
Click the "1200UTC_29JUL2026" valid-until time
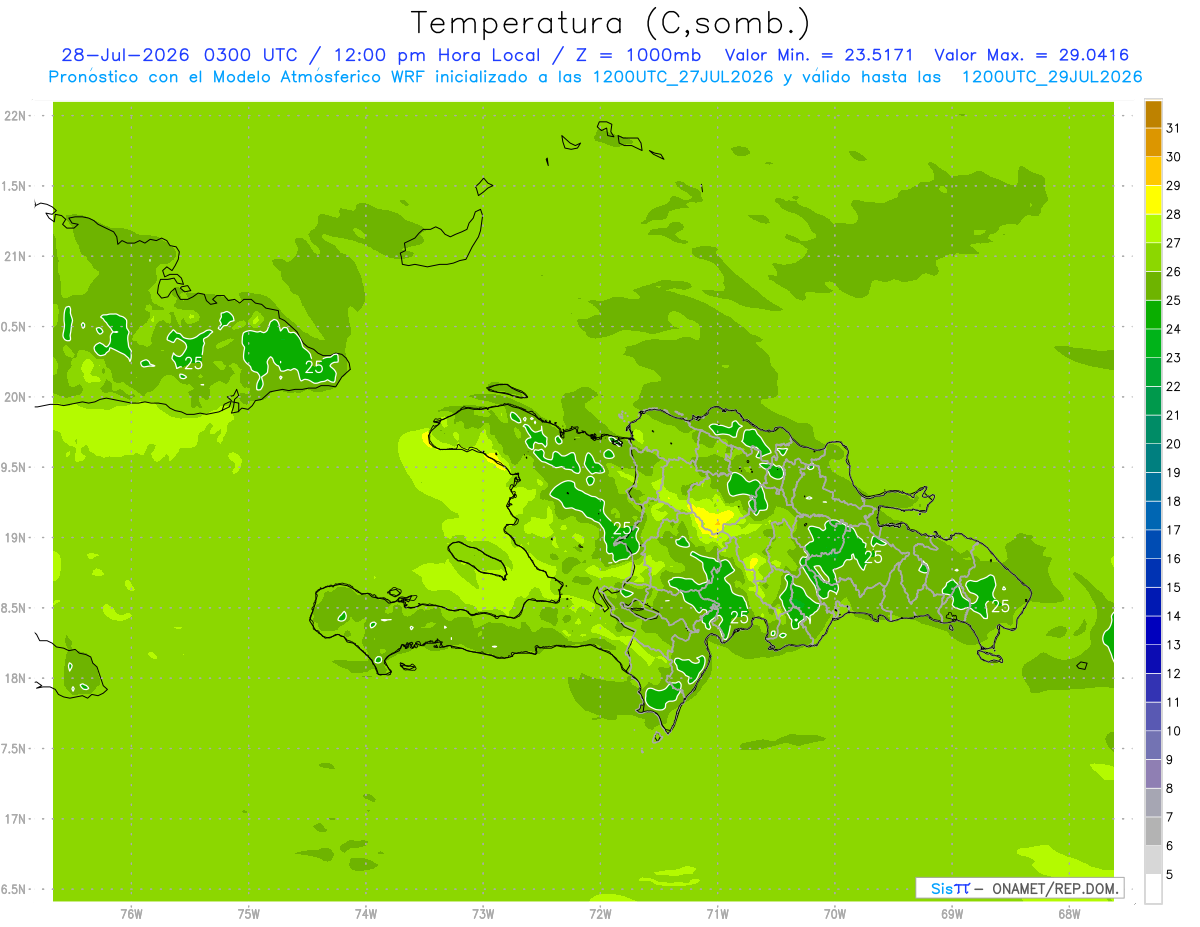[x=1052, y=77]
